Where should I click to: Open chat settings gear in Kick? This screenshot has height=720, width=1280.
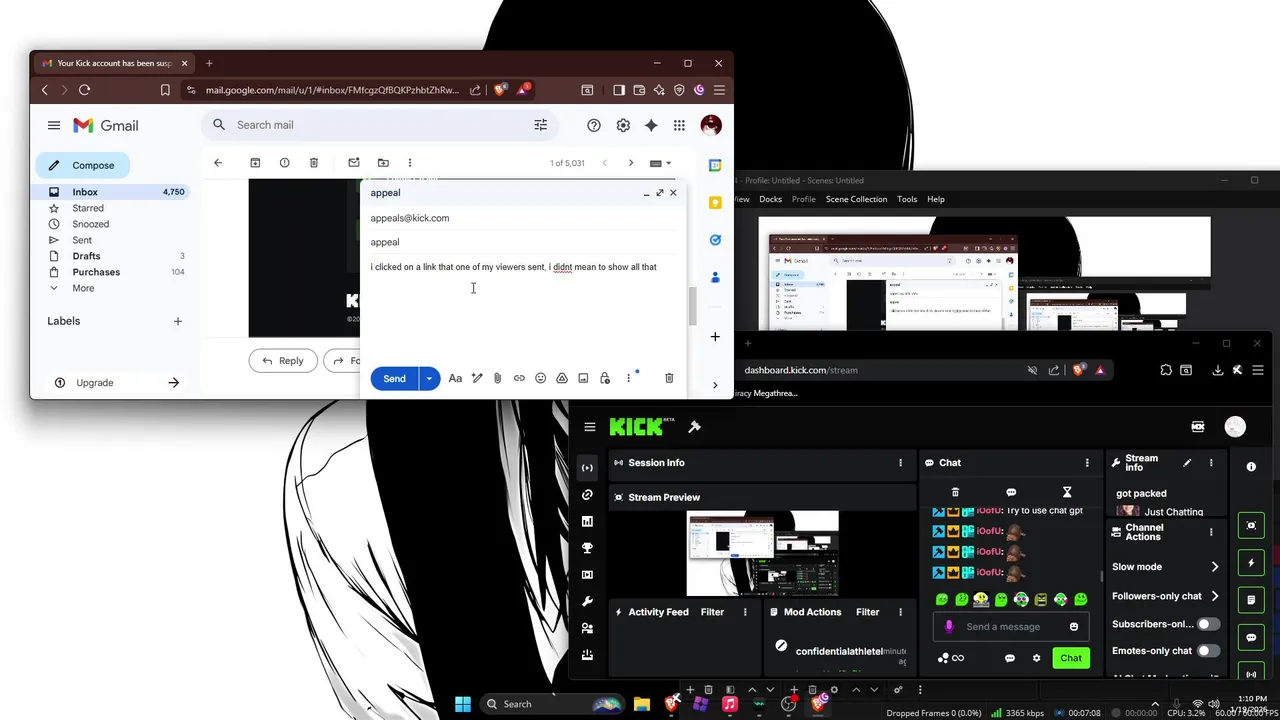tap(1037, 658)
